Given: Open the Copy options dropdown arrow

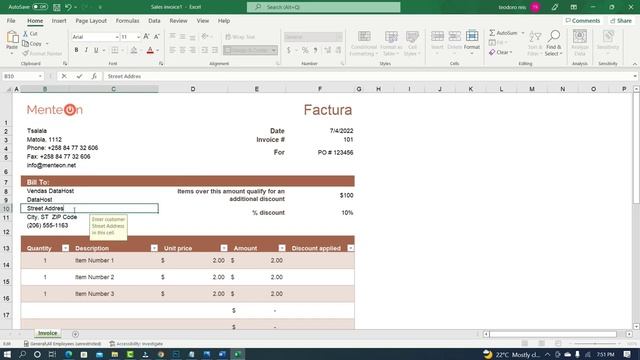Looking at the screenshot, I should [x=47, y=44].
